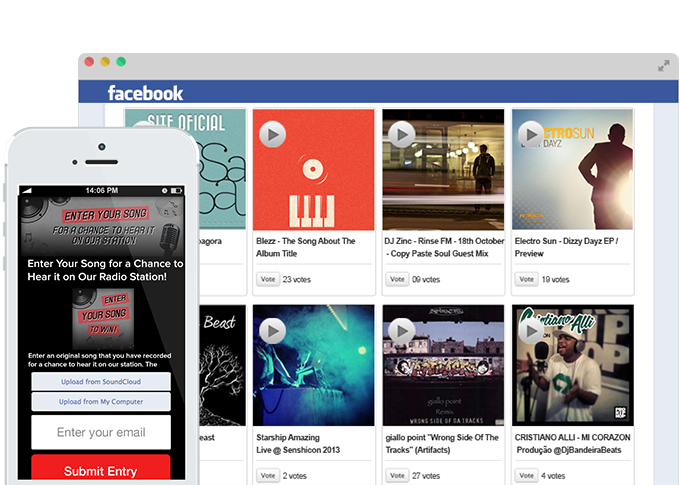Vote for CRISTIANO ALLI entry with 4 votes
679x485 pixels.
(x=527, y=475)
